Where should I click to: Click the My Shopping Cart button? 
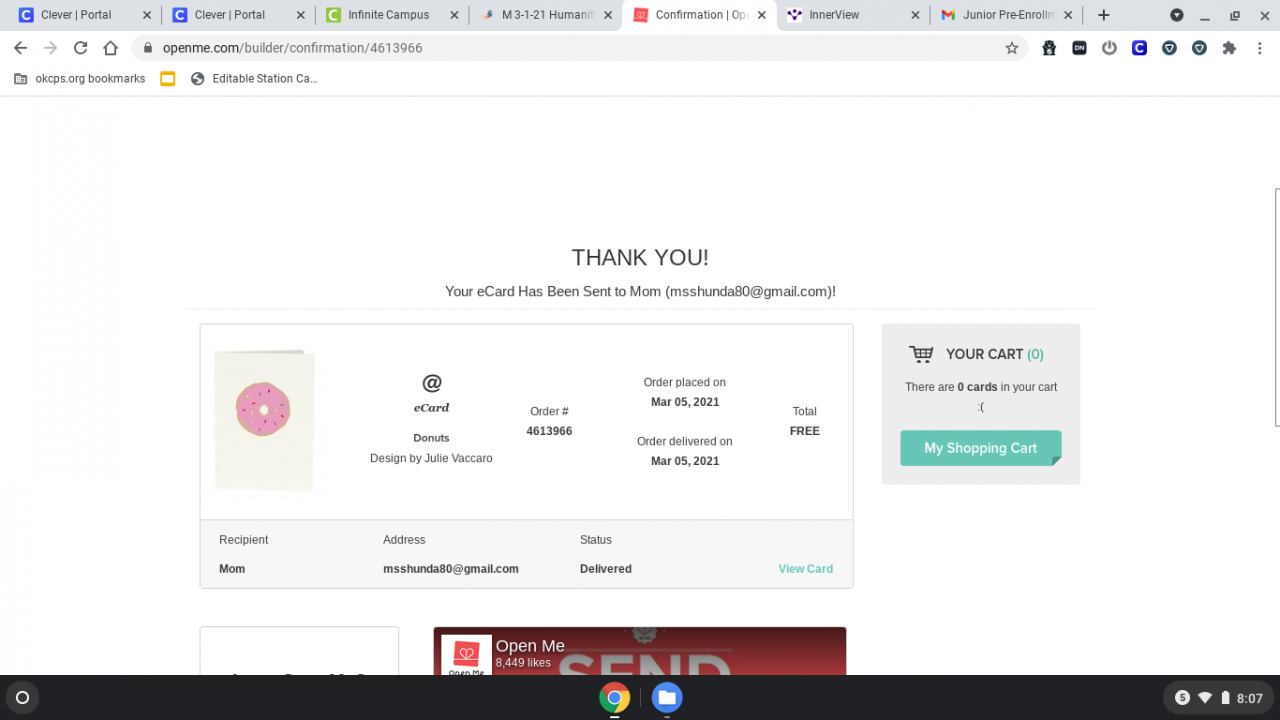click(981, 448)
